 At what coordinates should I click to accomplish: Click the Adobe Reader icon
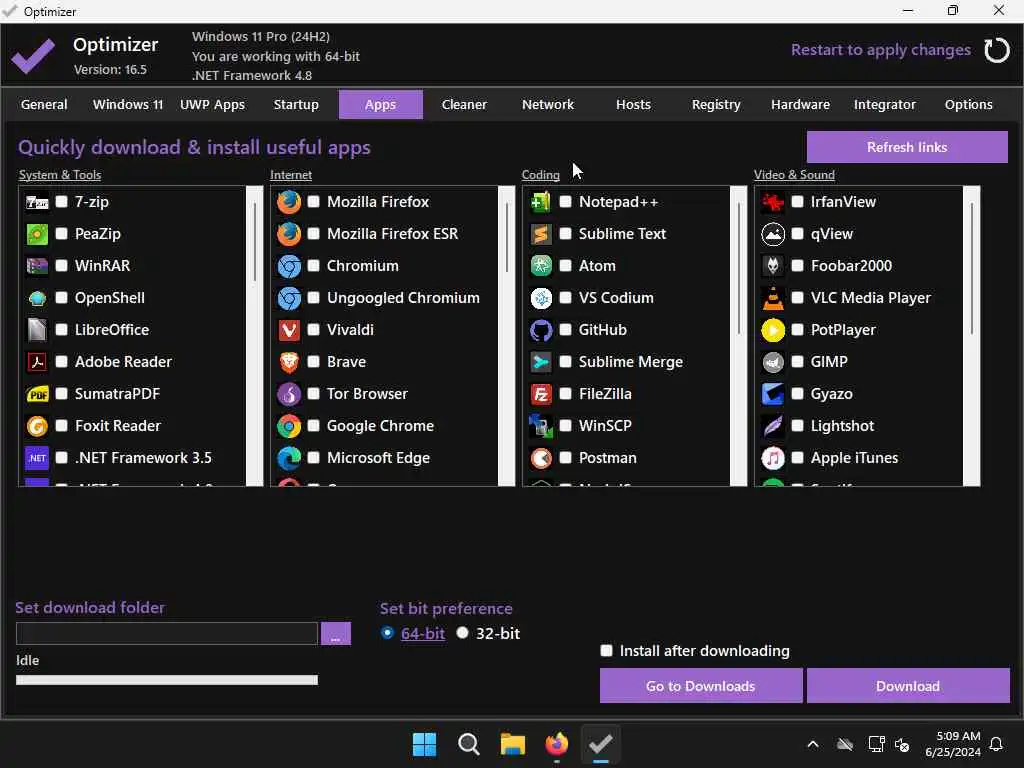pyautogui.click(x=37, y=362)
